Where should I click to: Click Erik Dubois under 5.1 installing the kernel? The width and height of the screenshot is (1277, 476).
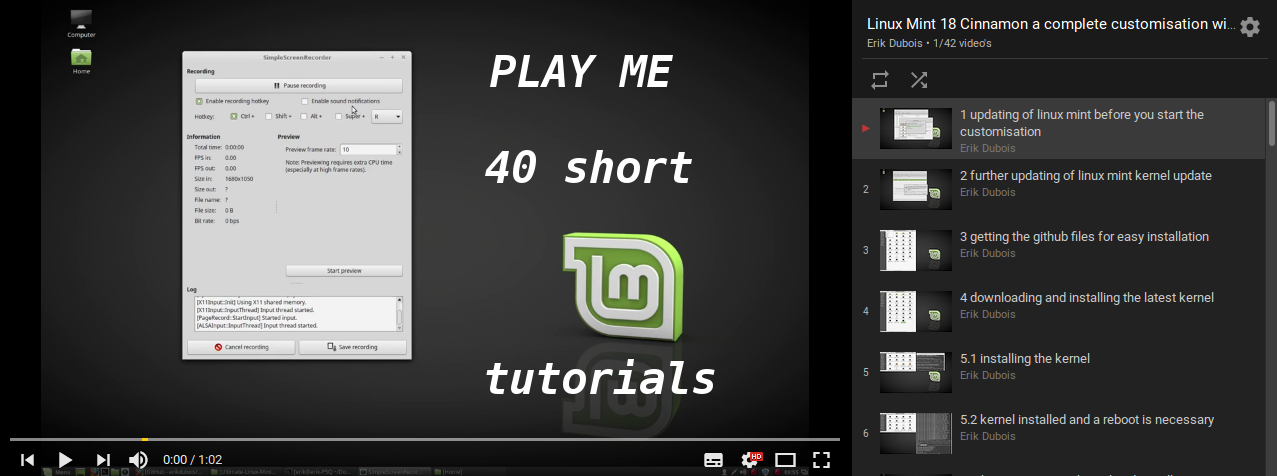[987, 376]
